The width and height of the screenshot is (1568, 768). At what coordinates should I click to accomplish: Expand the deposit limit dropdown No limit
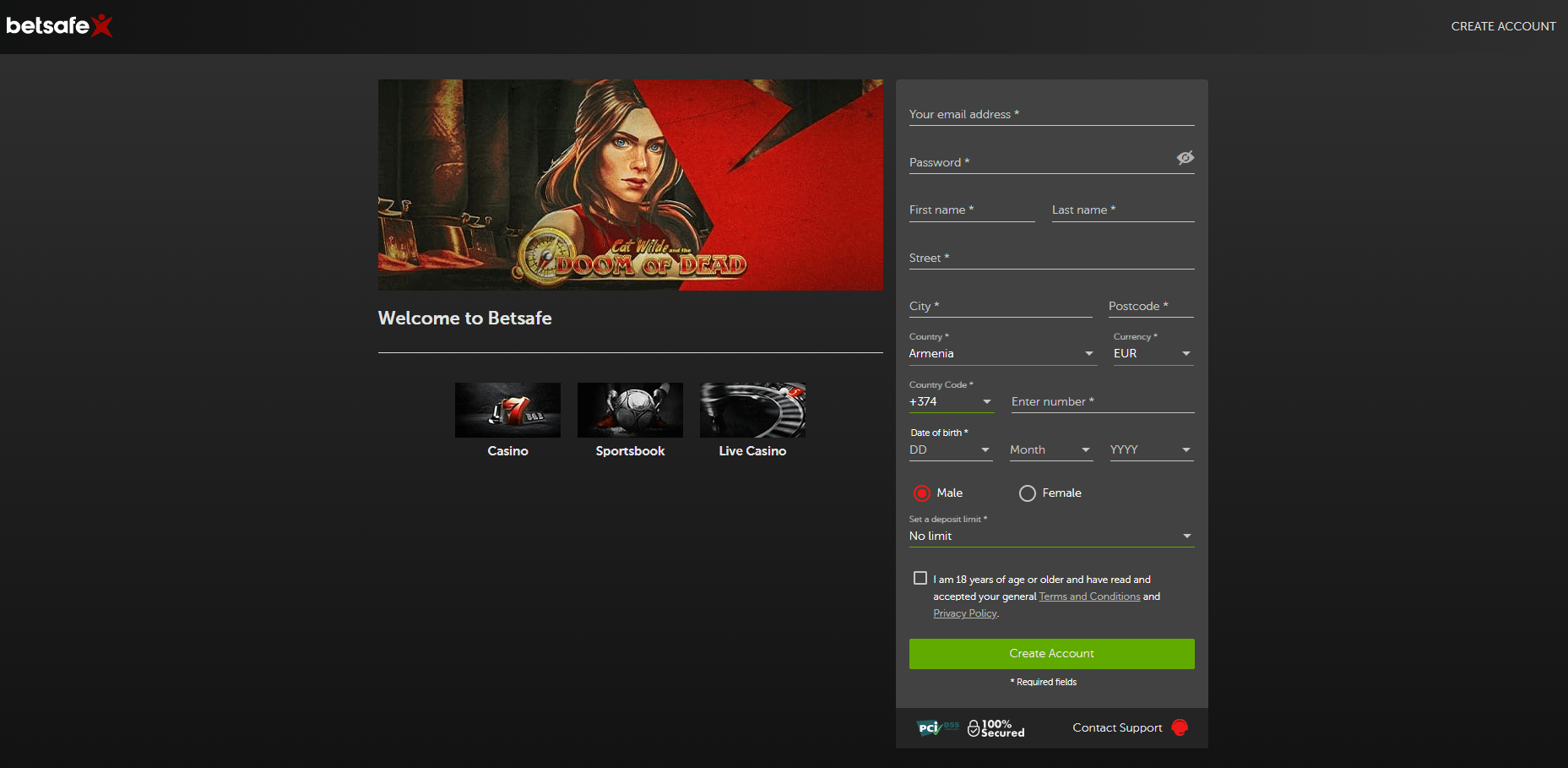pos(1052,537)
